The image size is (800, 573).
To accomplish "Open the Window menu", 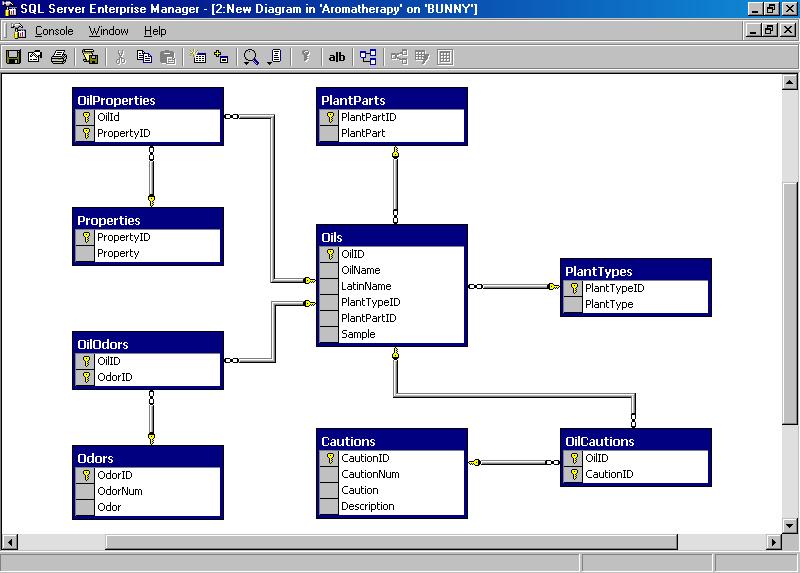I will click(x=108, y=31).
